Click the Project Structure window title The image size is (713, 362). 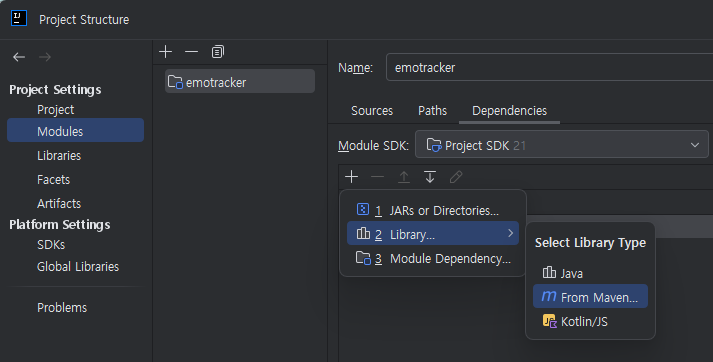[84, 20]
